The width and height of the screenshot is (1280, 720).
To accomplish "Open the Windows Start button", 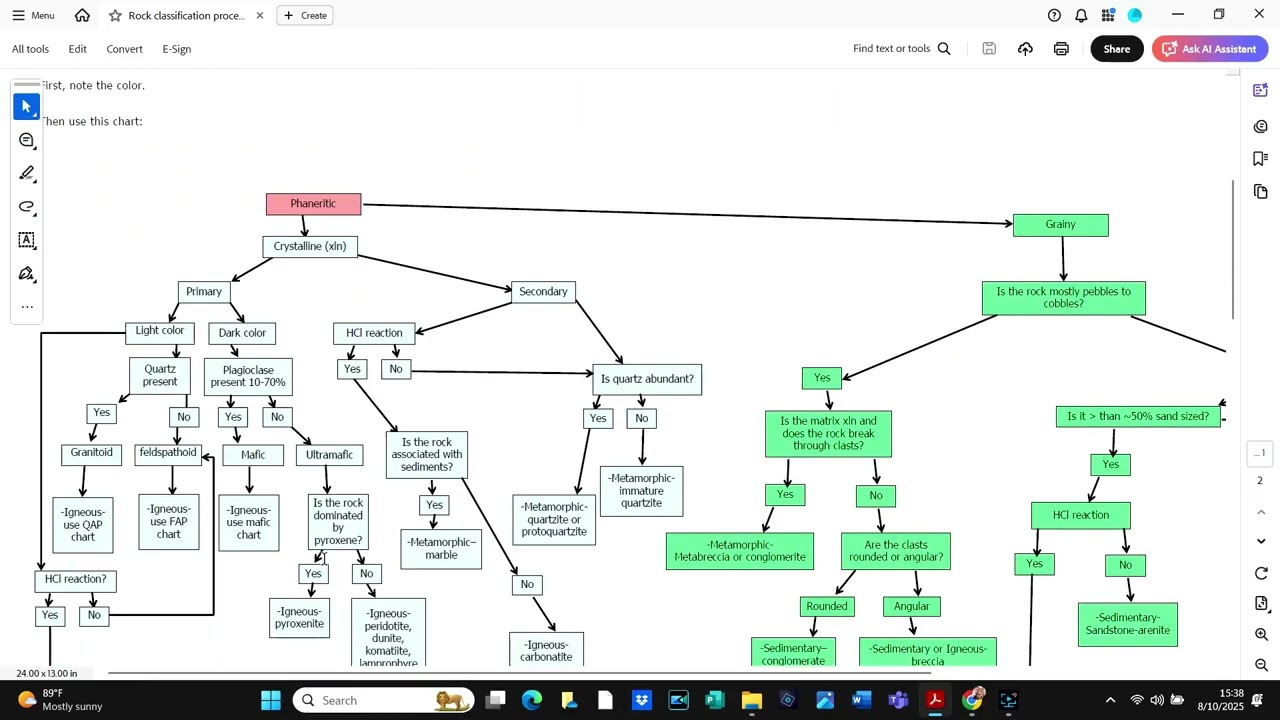I will point(271,700).
